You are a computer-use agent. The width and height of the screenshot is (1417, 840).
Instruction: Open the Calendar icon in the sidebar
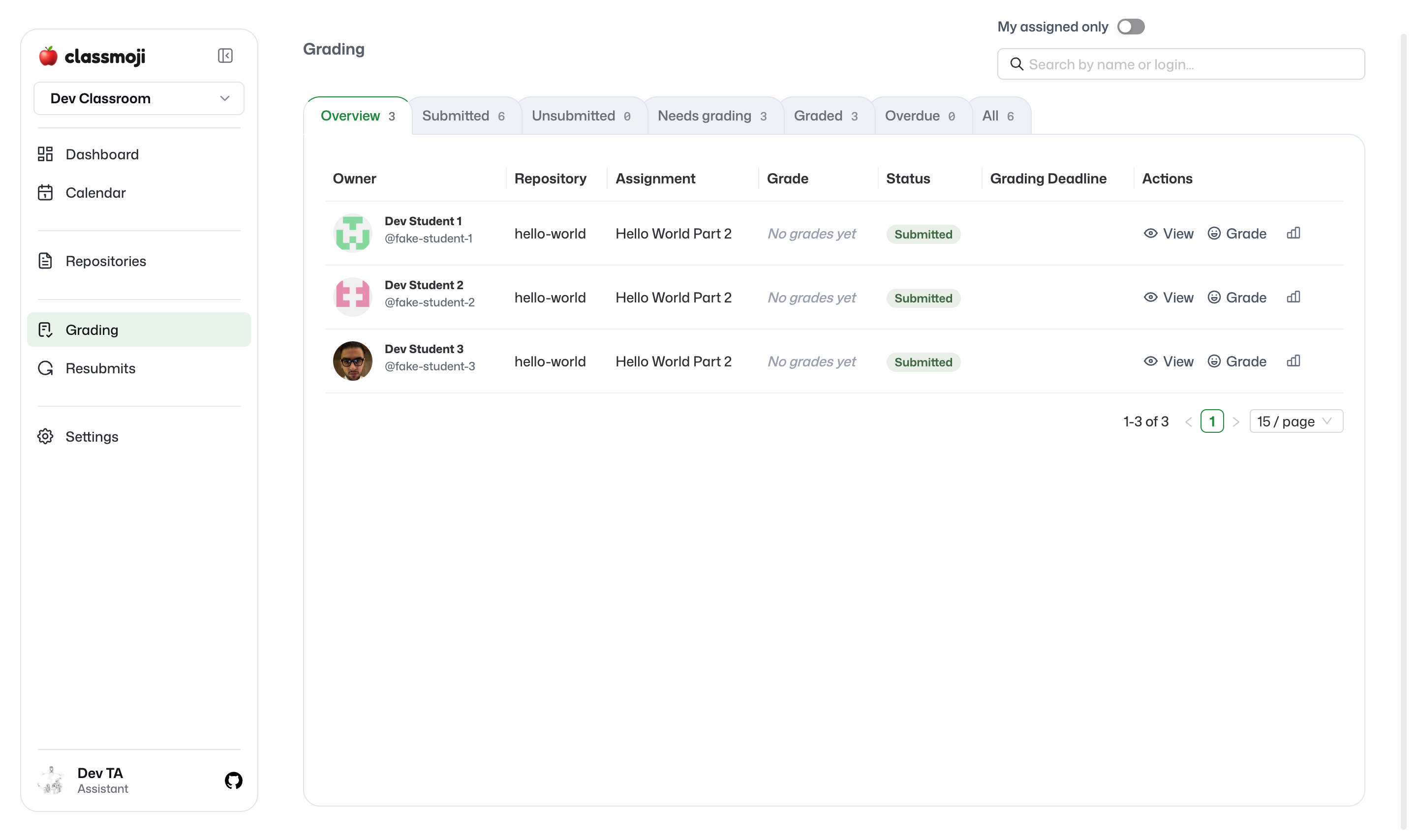(x=45, y=192)
